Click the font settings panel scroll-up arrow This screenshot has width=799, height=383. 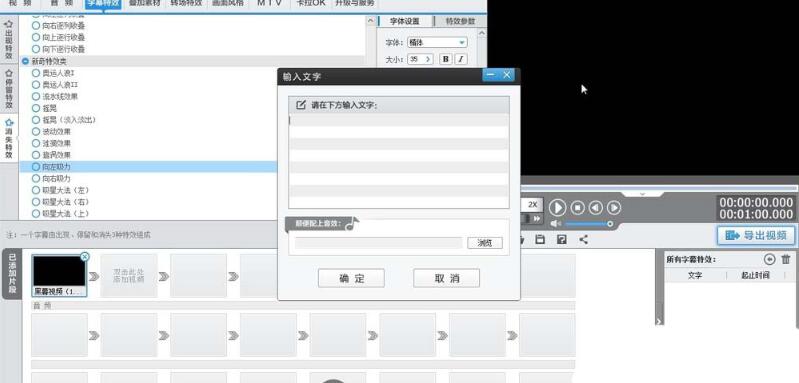[481, 33]
